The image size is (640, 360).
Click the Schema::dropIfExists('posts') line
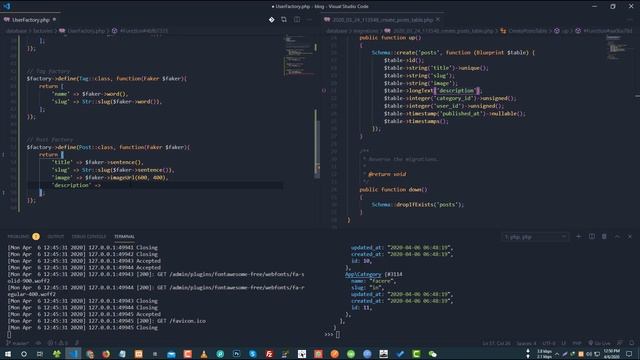(418, 204)
